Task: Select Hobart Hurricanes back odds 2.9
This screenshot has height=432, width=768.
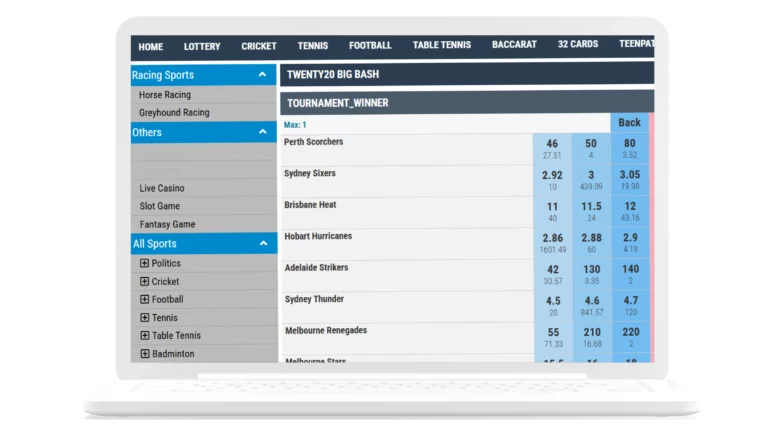Action: point(630,242)
